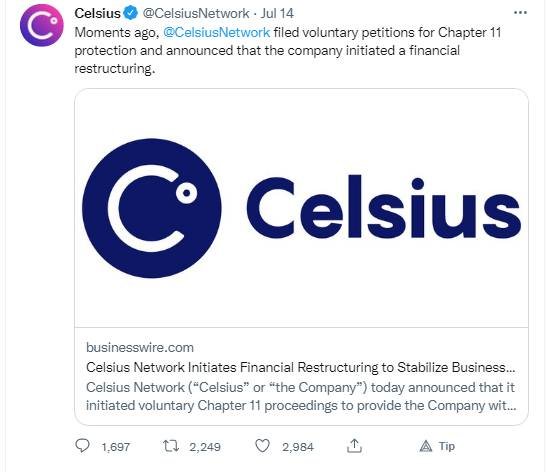Open the Celsius Network Initiates Financial Restructuring headline
The image size is (547, 472).
(x=301, y=367)
